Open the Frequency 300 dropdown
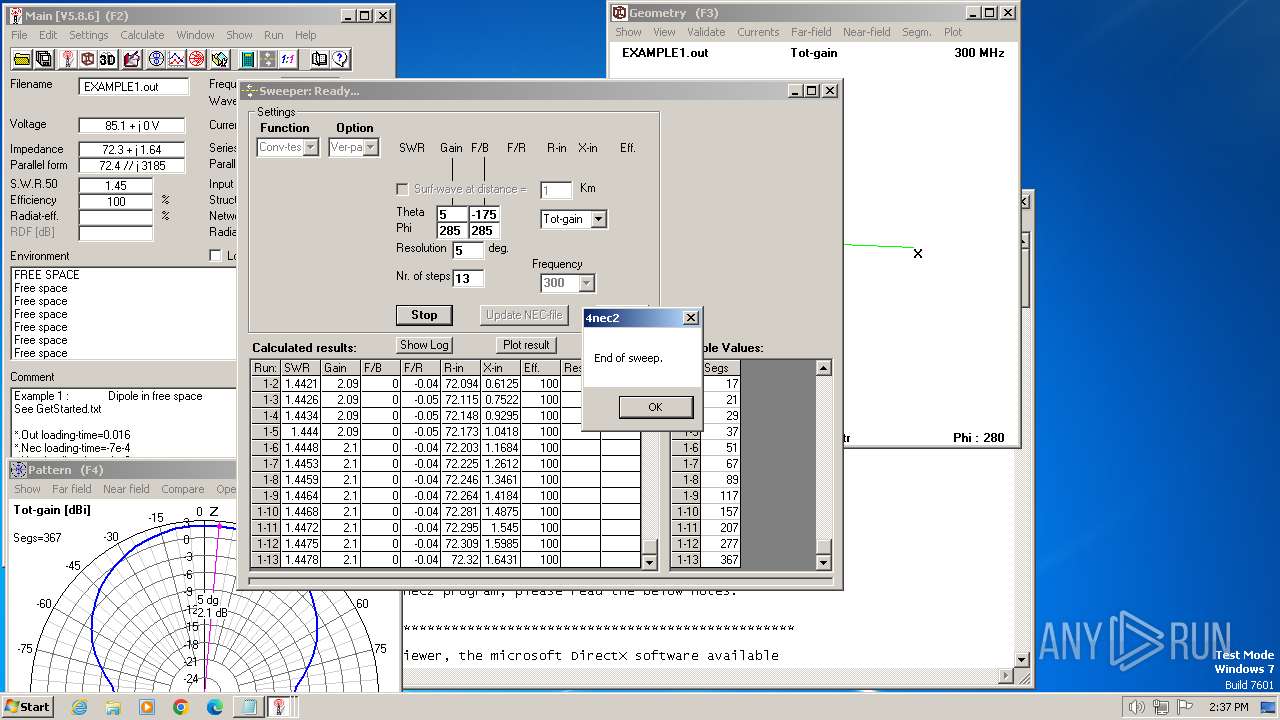 click(x=586, y=284)
